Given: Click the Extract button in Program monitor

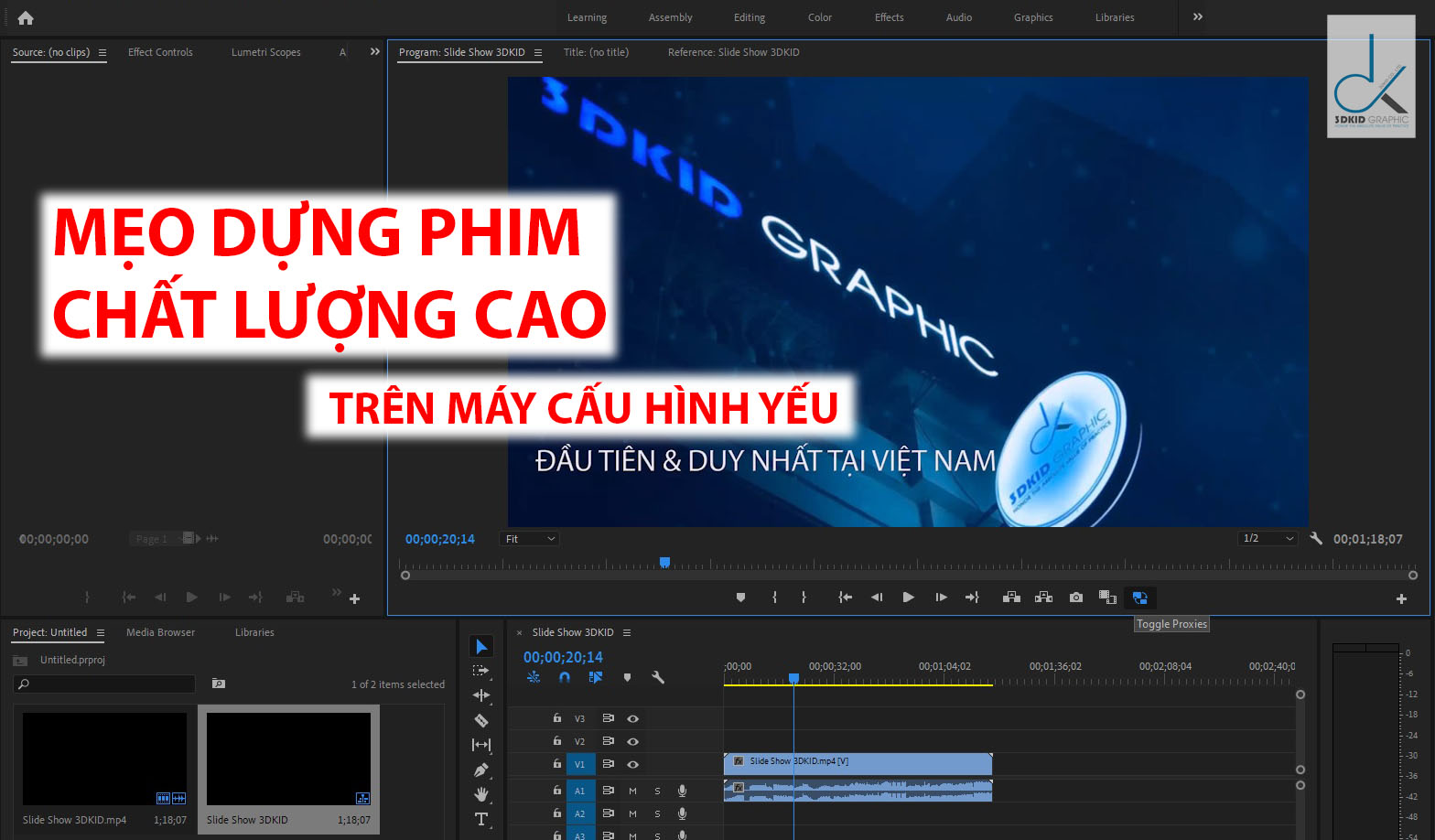Looking at the screenshot, I should coord(1043,598).
